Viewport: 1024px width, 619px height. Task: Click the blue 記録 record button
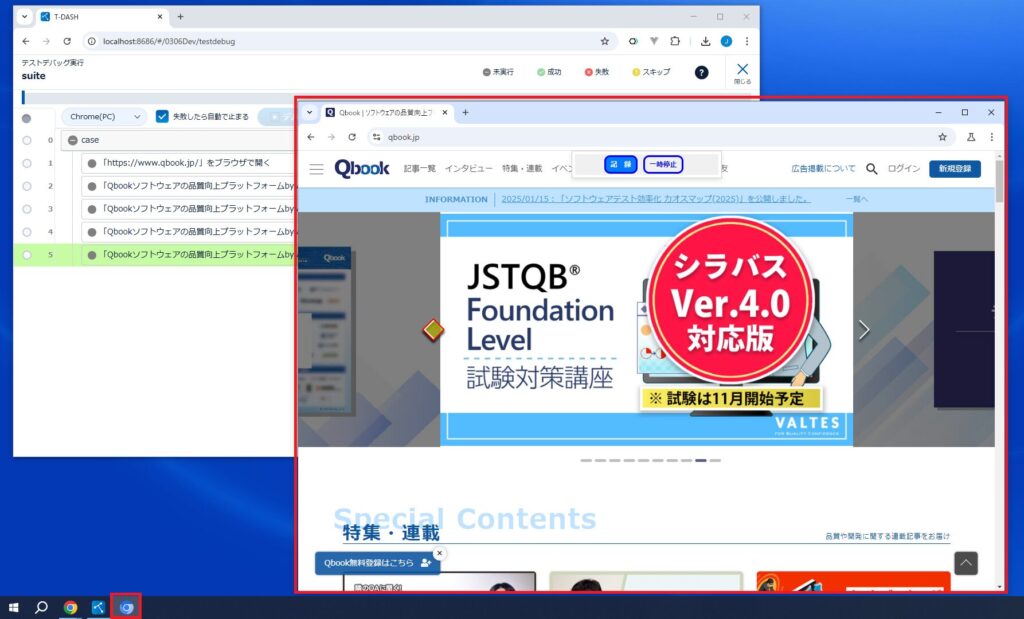click(x=620, y=165)
